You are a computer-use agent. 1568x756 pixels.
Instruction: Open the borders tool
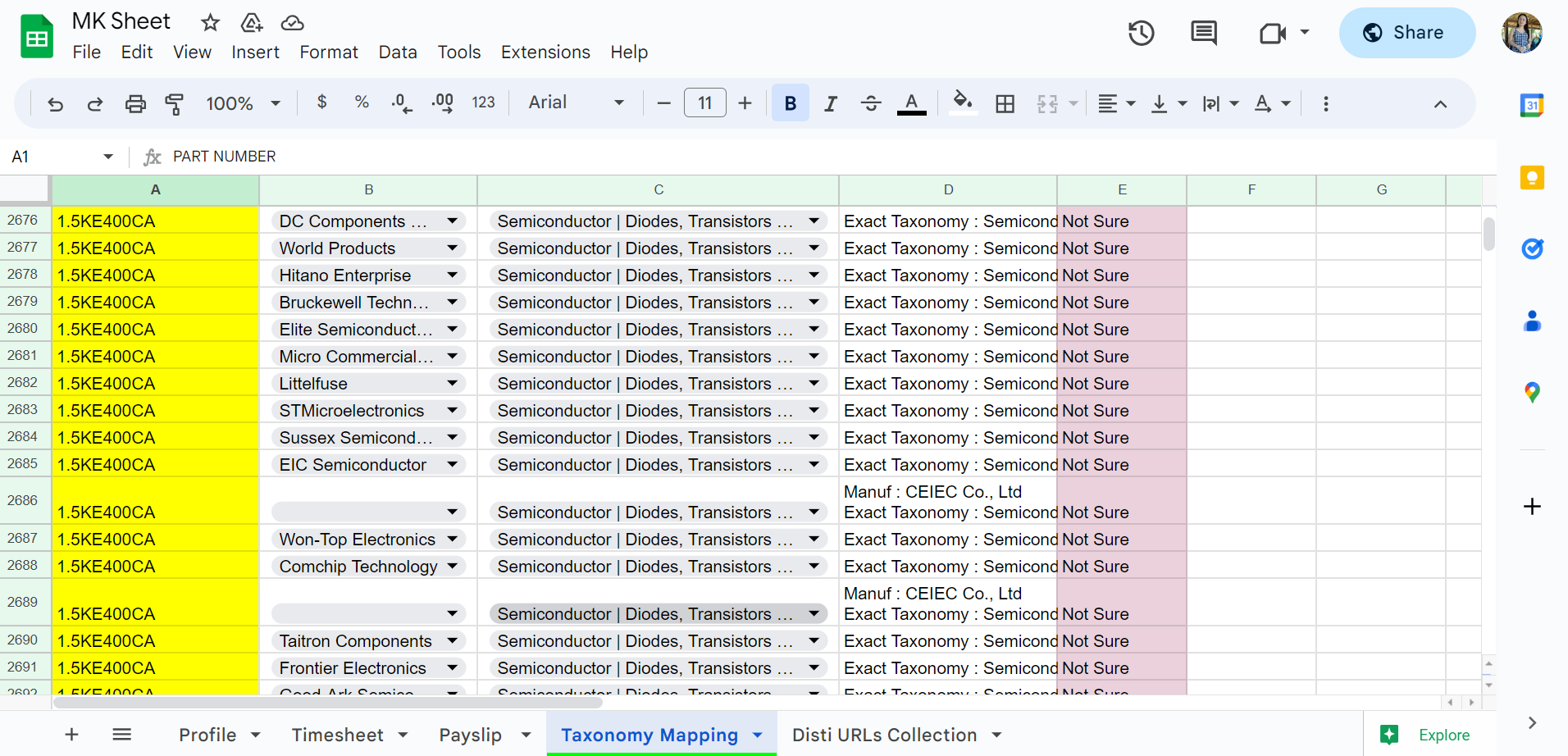[x=1005, y=103]
